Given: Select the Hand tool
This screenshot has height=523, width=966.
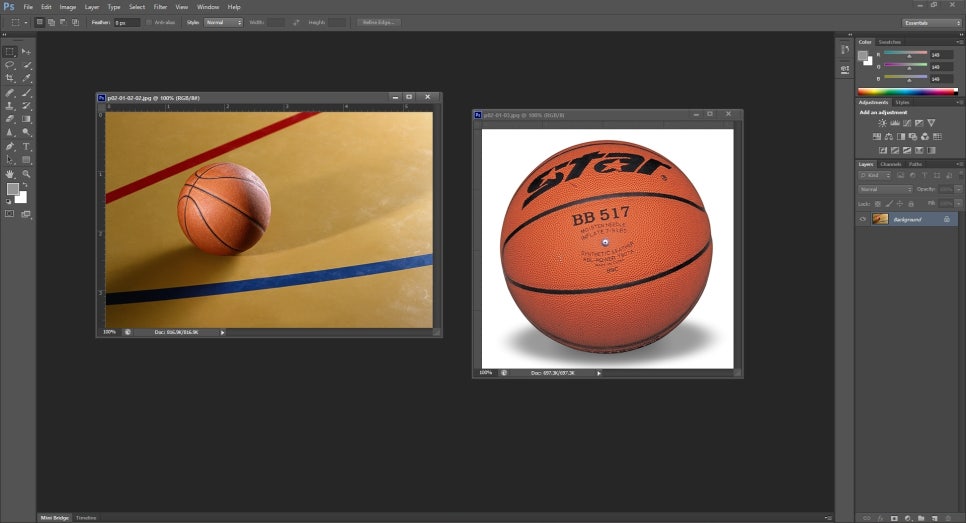Looking at the screenshot, I should 10,174.
